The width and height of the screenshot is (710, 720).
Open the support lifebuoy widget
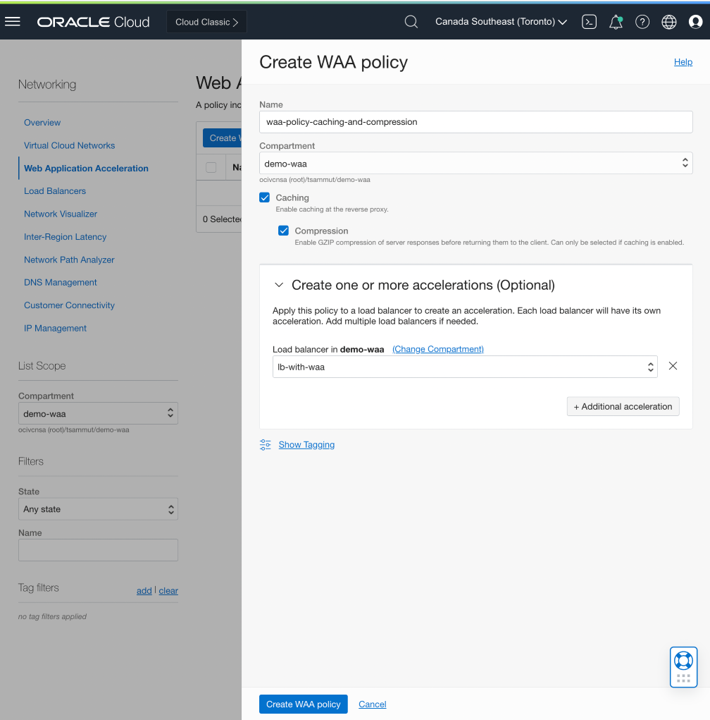click(683, 667)
